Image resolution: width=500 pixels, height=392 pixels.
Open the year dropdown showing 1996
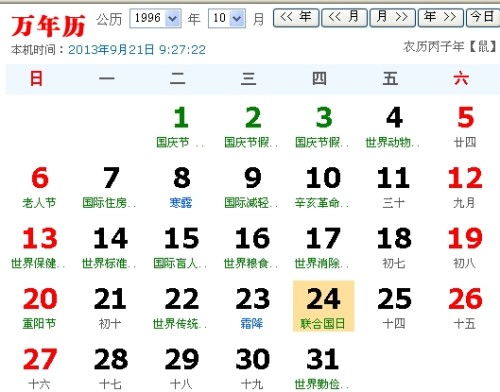(x=155, y=18)
